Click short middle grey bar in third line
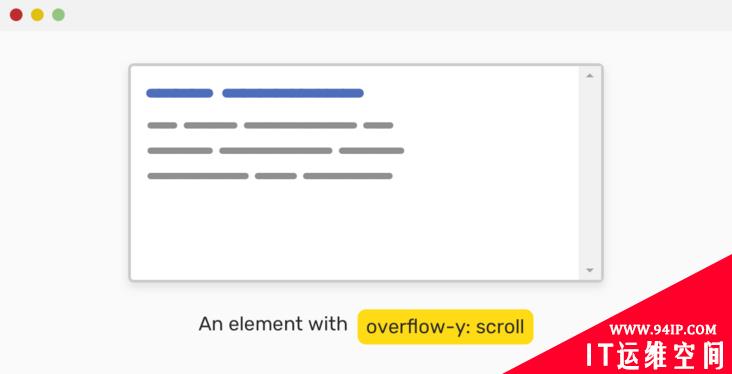Viewport: 732px width, 374px height. (276, 176)
